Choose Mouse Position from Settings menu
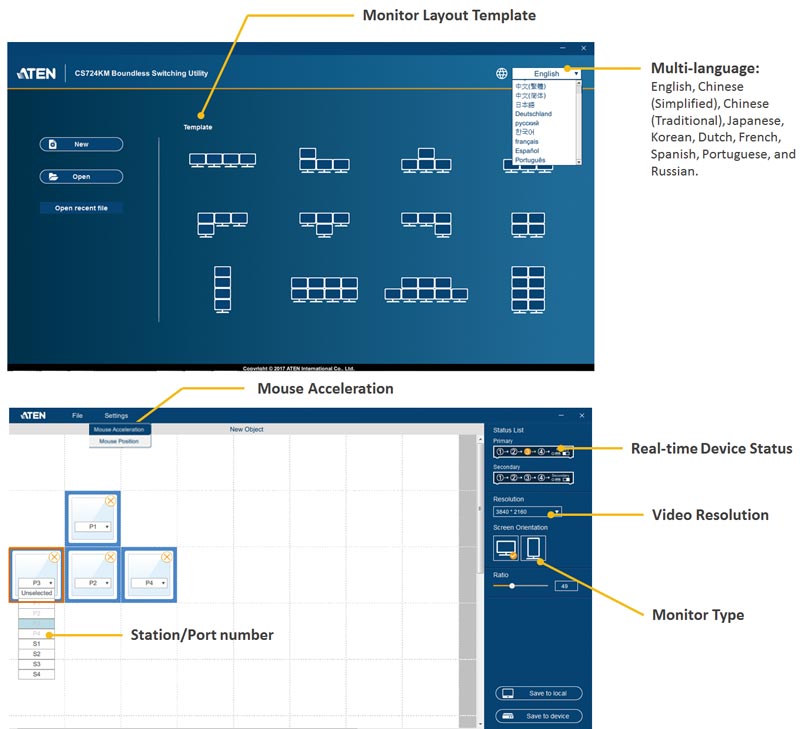Viewport: 800px width, 729px height. pyautogui.click(x=119, y=441)
